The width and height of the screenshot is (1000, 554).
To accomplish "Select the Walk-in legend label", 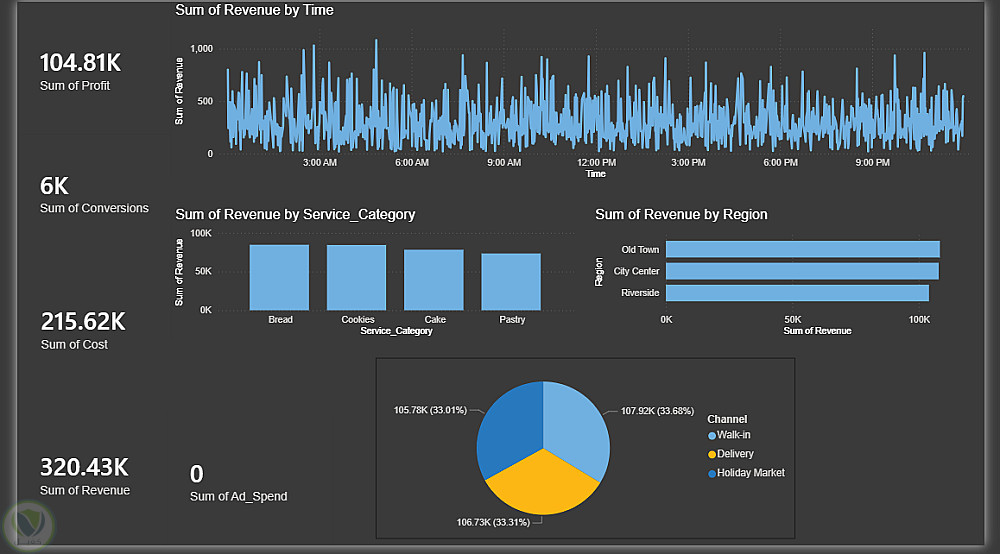I will click(x=733, y=435).
